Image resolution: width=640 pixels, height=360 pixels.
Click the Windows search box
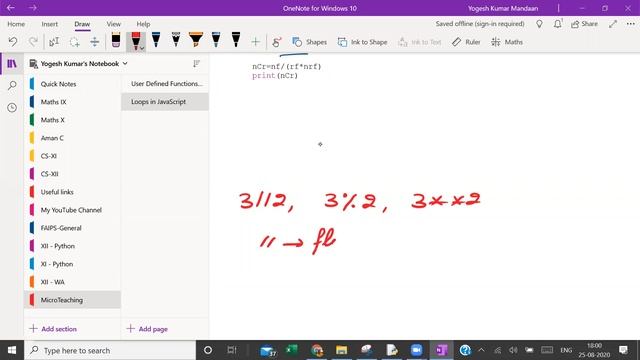[x=110, y=350]
